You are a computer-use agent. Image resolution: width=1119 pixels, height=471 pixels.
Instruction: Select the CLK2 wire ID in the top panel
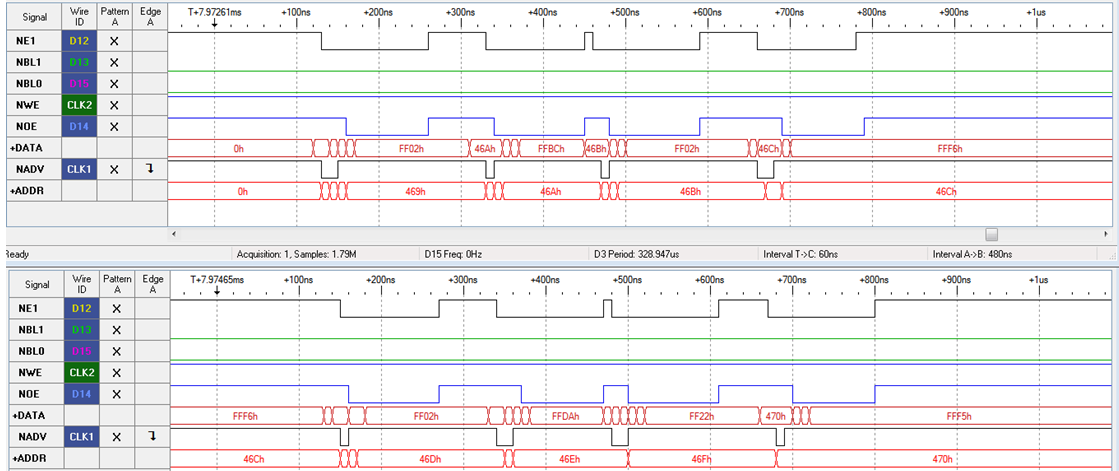(x=78, y=105)
